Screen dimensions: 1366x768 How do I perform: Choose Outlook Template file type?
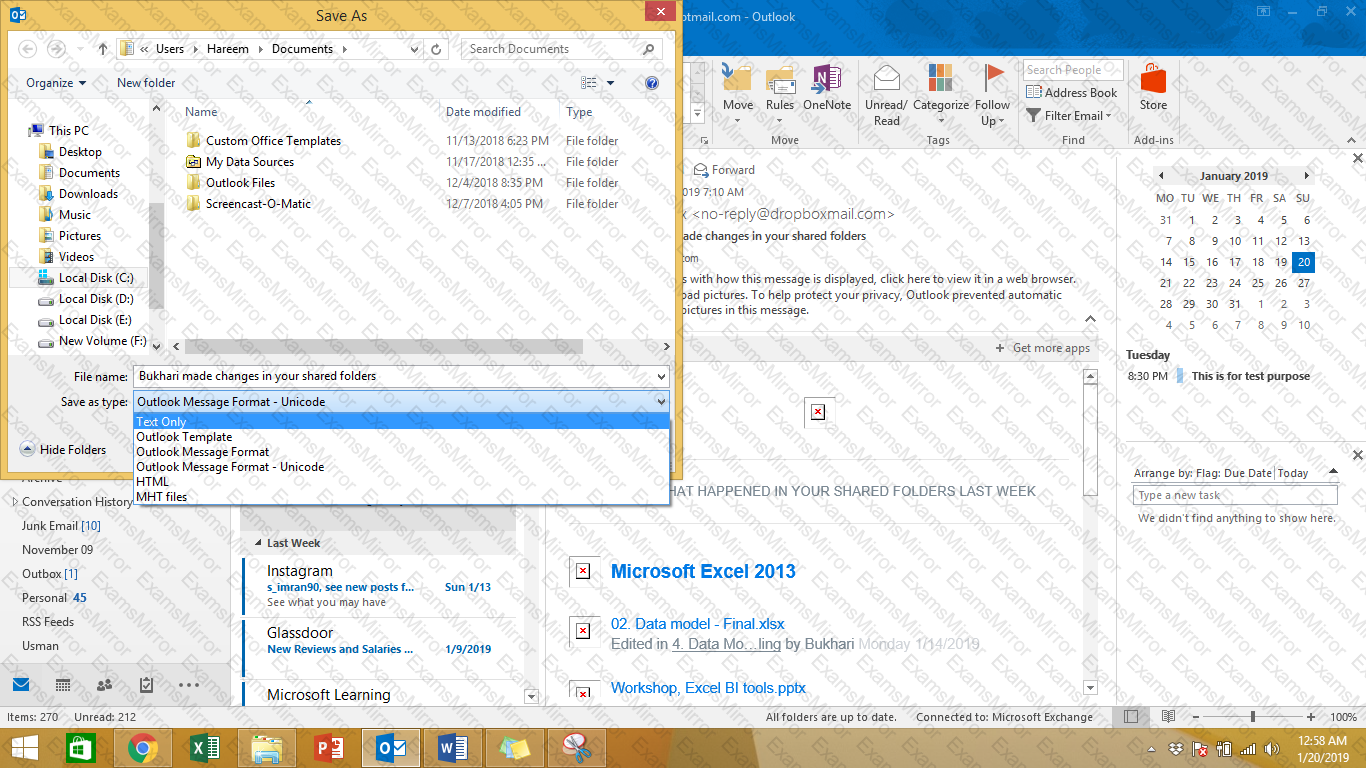click(402, 437)
